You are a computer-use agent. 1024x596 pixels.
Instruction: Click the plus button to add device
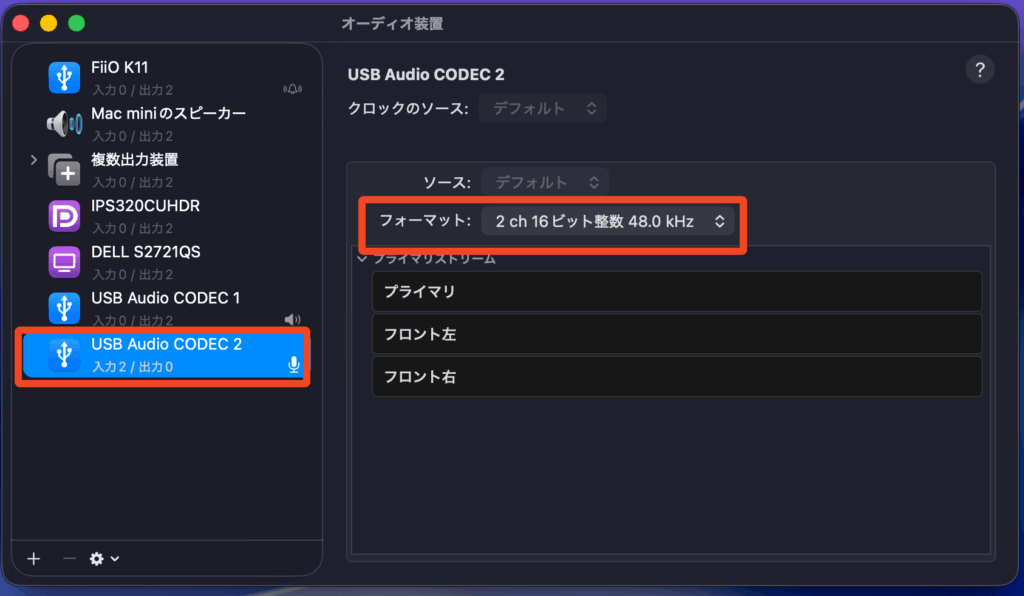click(34, 559)
